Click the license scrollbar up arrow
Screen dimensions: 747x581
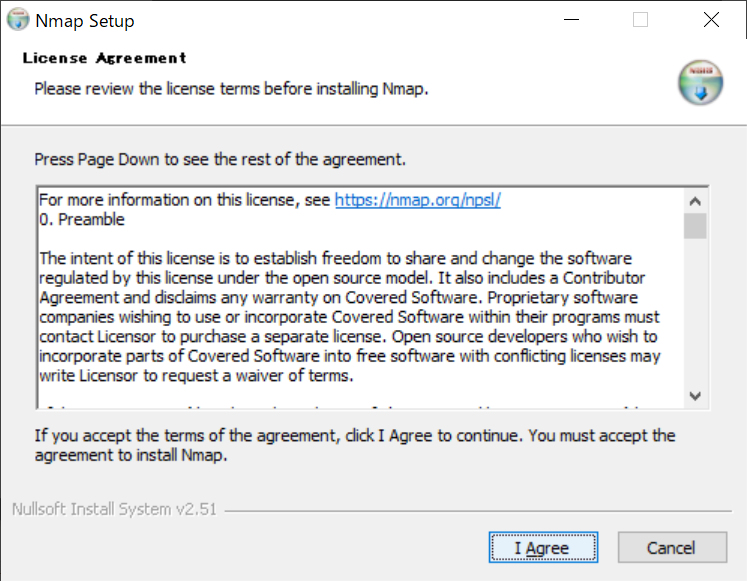click(696, 198)
